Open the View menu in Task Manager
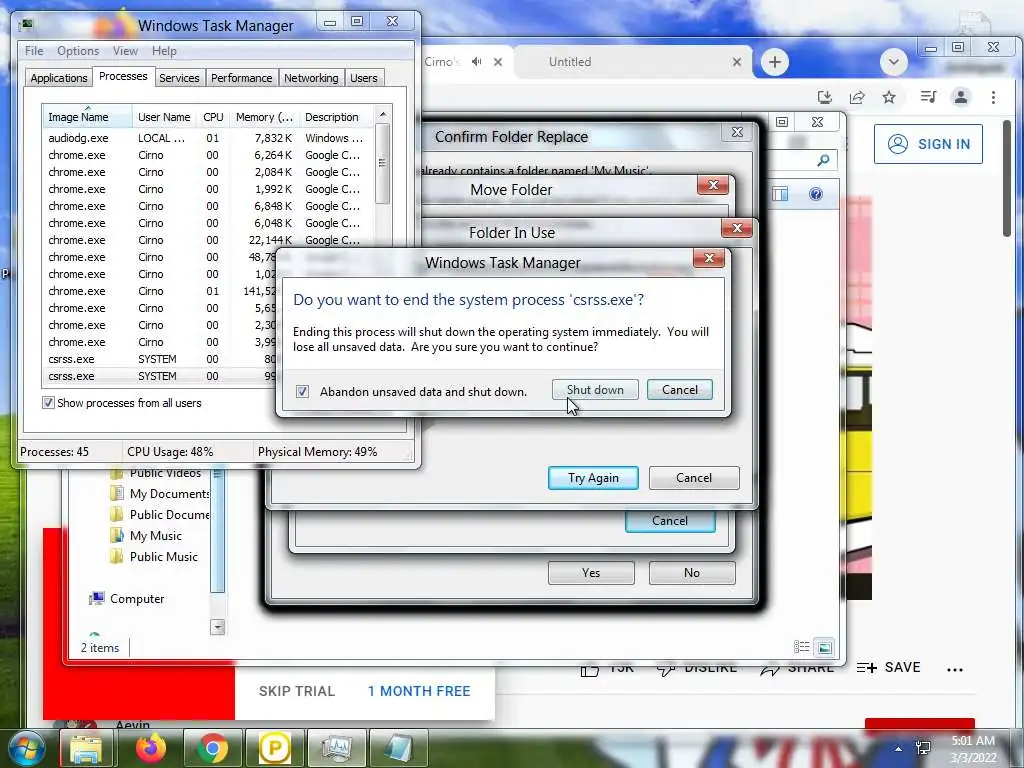This screenshot has width=1024, height=768. (125, 51)
